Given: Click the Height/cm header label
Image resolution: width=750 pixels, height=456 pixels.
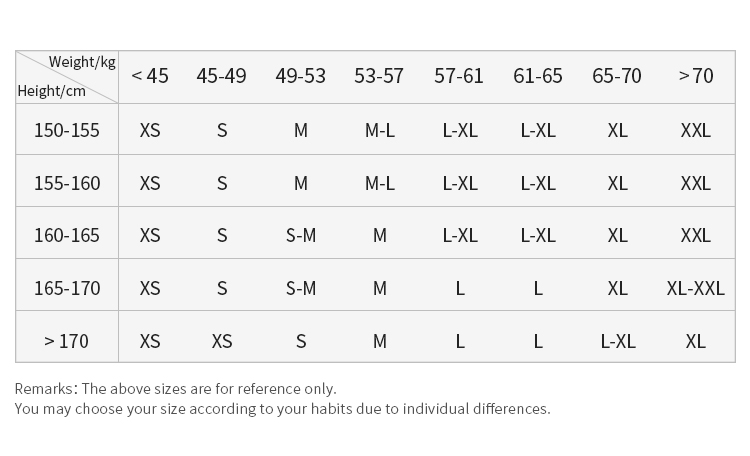Looking at the screenshot, I should [x=52, y=91].
